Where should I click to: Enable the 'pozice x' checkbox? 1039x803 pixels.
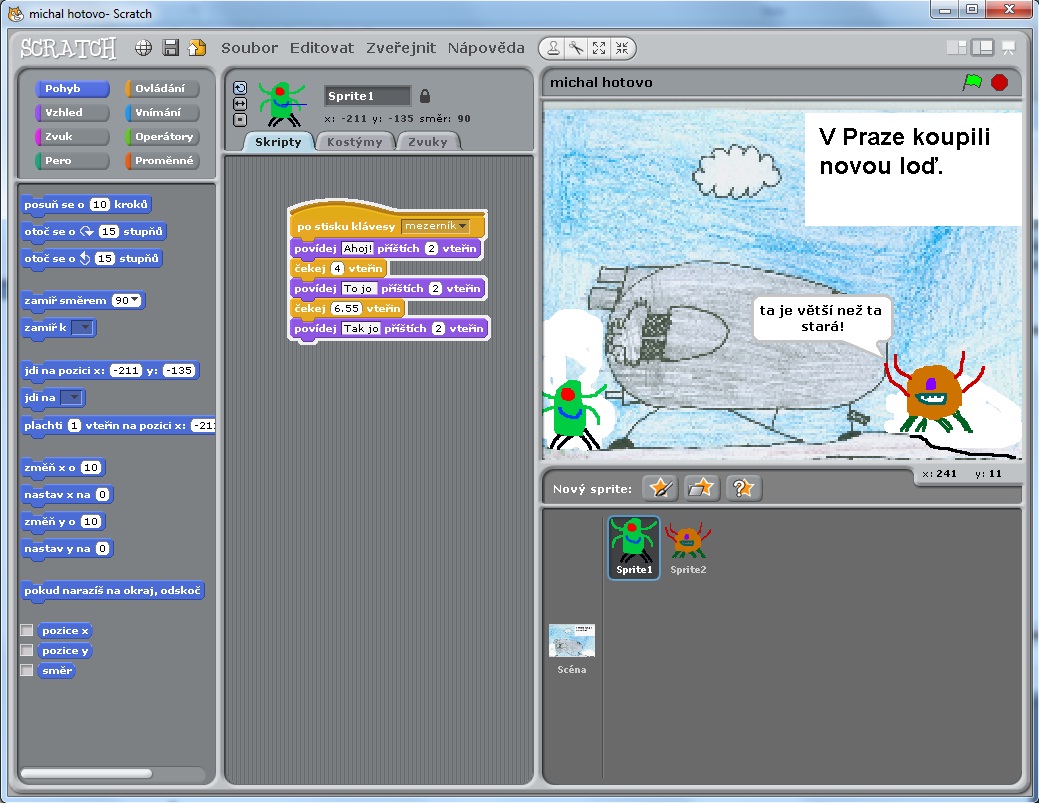pyautogui.click(x=27, y=631)
